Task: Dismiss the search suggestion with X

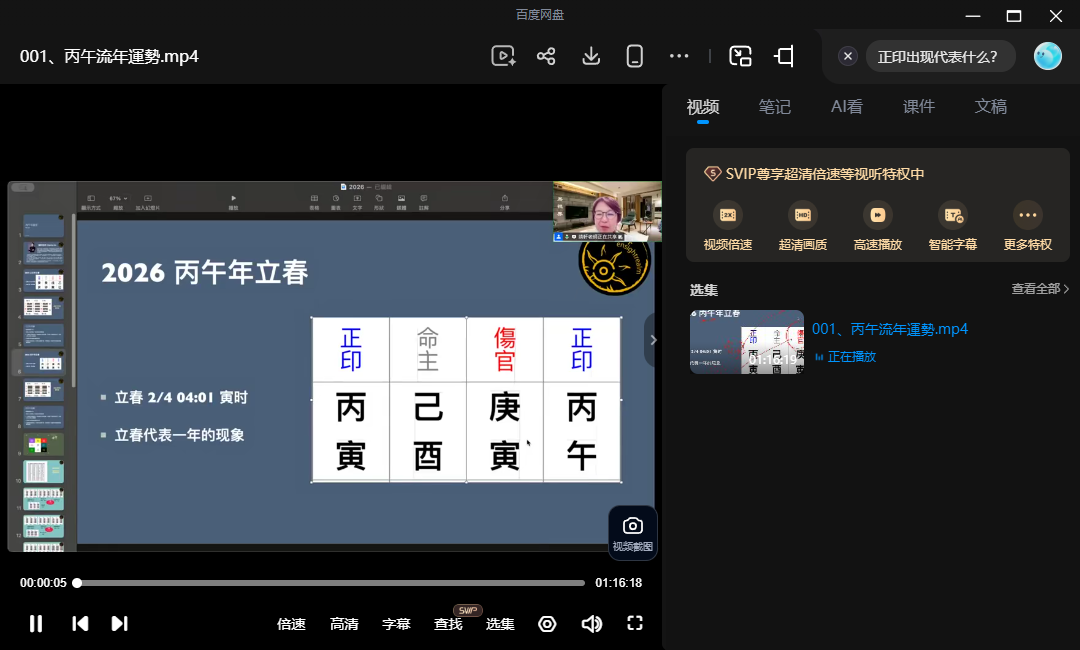Action: click(x=848, y=56)
